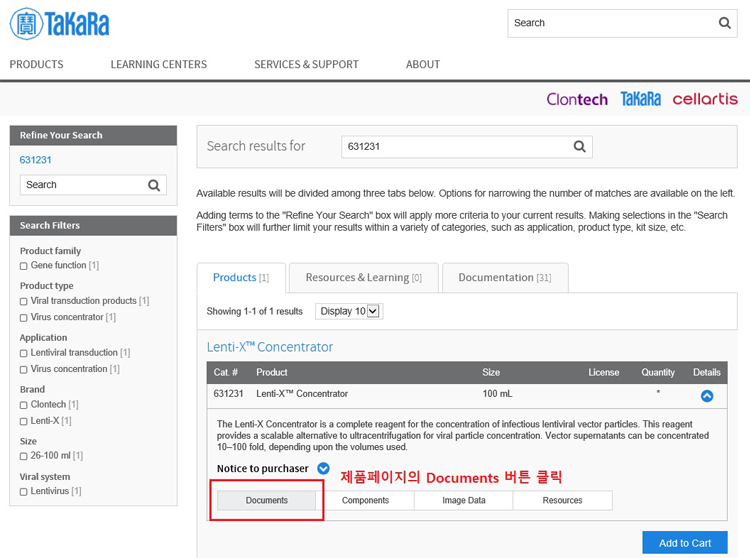Select the Lentivirus viral system checkbox
The image size is (750, 558).
(23, 492)
